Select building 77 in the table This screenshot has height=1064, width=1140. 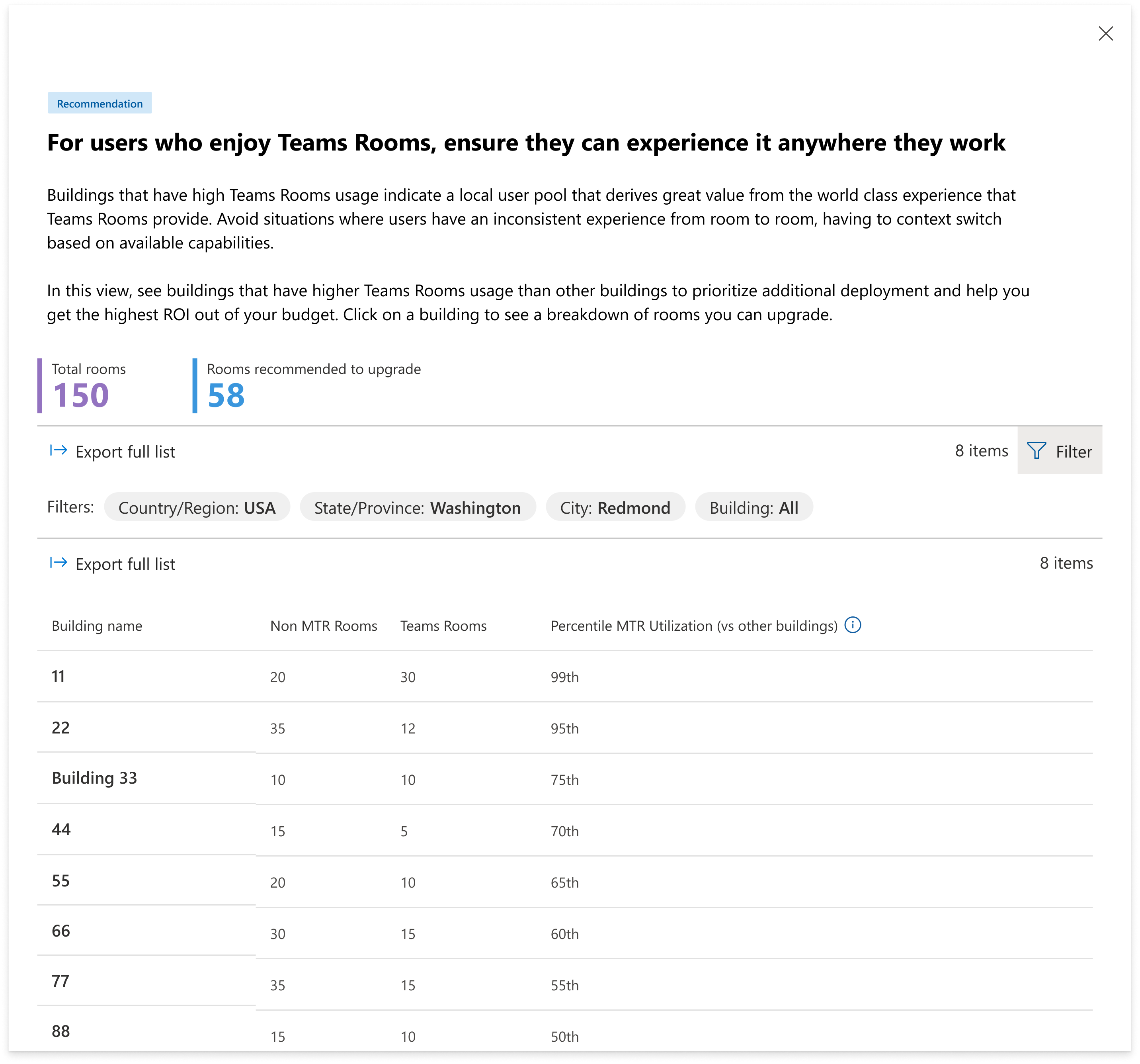click(x=61, y=982)
